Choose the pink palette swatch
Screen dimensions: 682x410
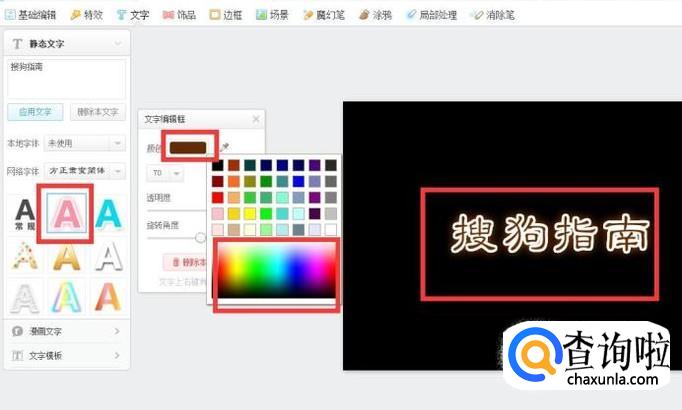point(217,213)
